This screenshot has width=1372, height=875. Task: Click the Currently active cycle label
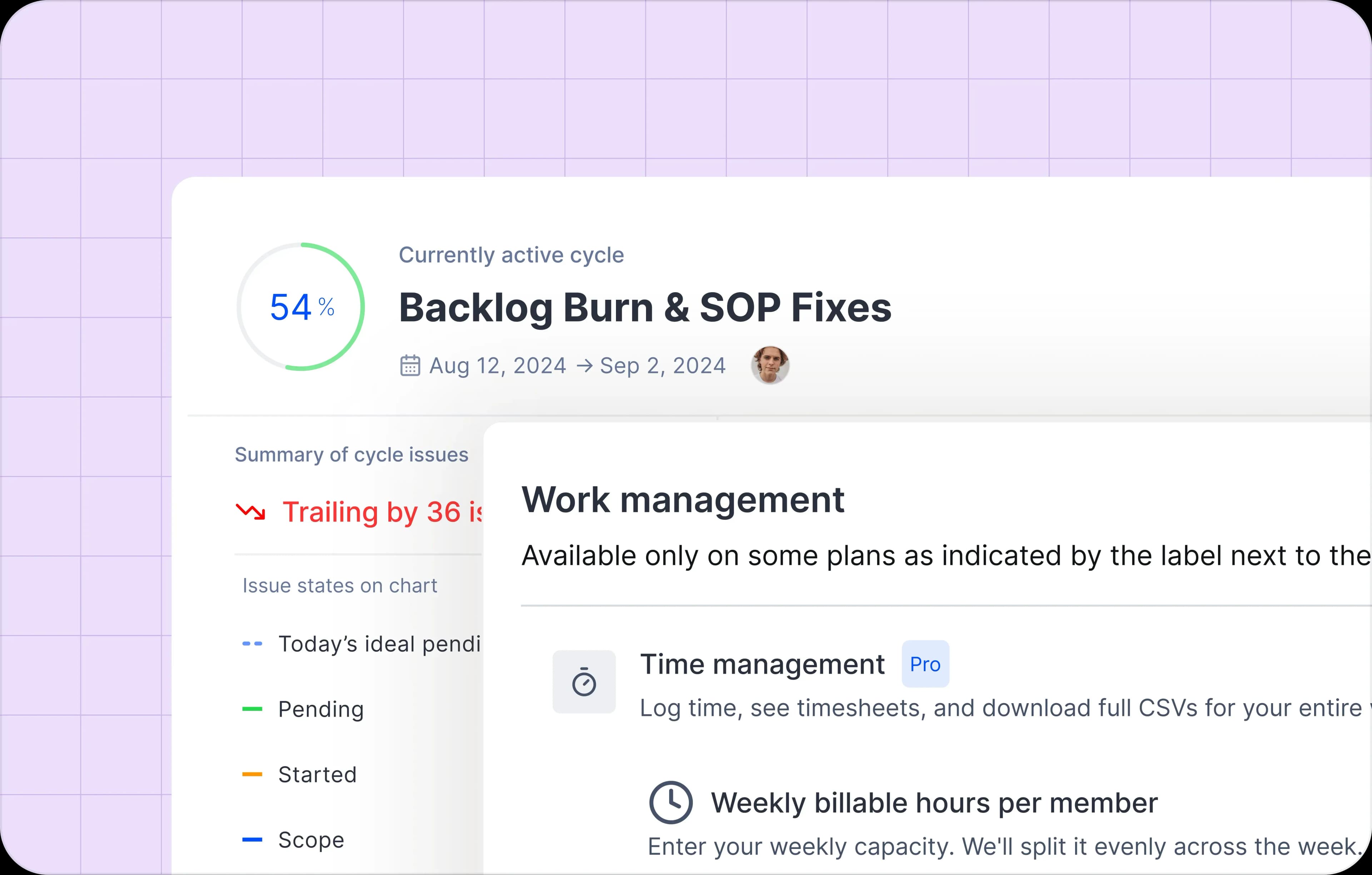tap(511, 255)
